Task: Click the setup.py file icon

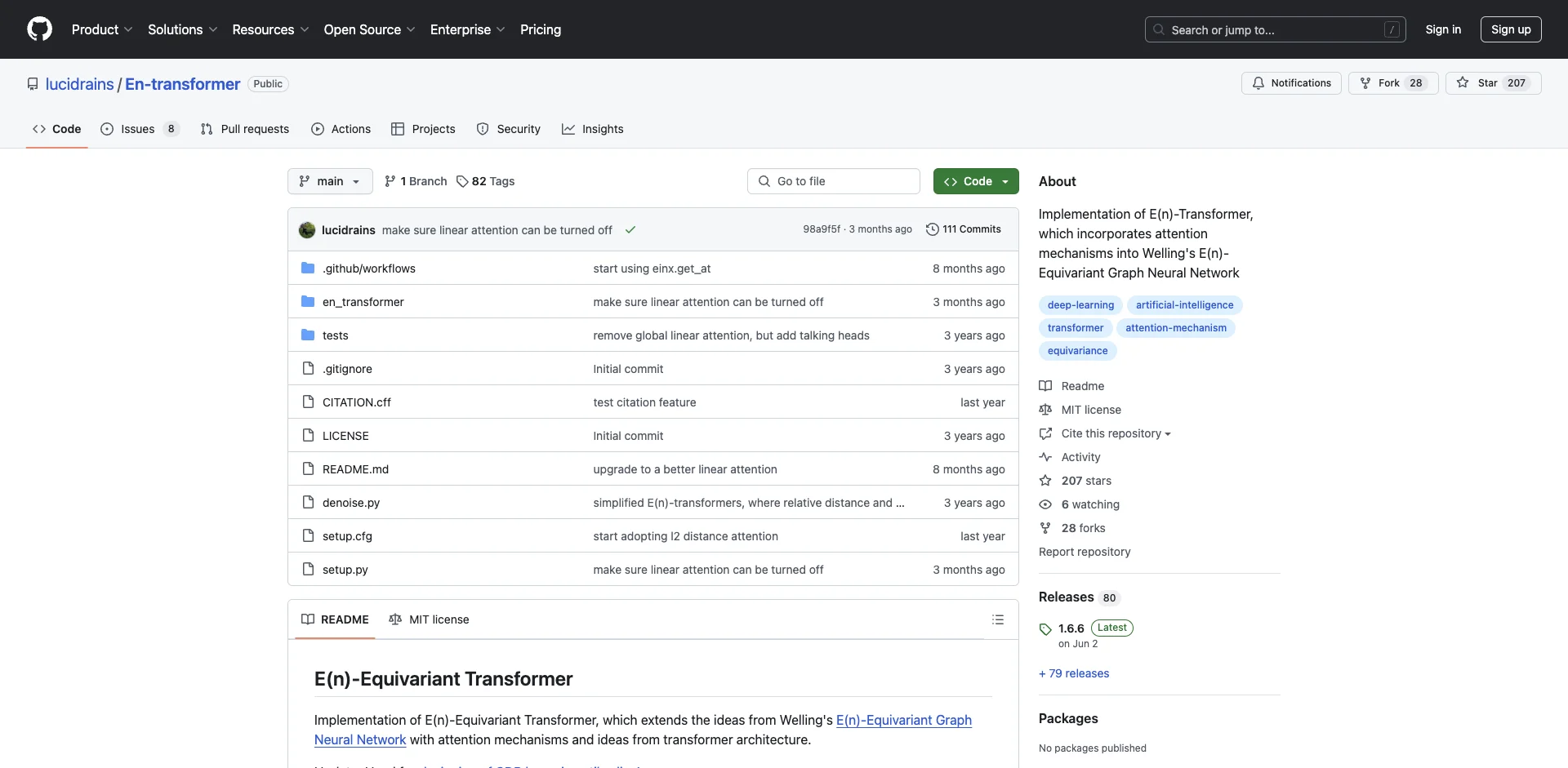Action: [x=308, y=570]
